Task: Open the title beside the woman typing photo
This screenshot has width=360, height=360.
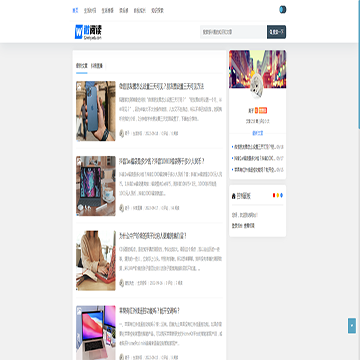Action: click(x=153, y=236)
